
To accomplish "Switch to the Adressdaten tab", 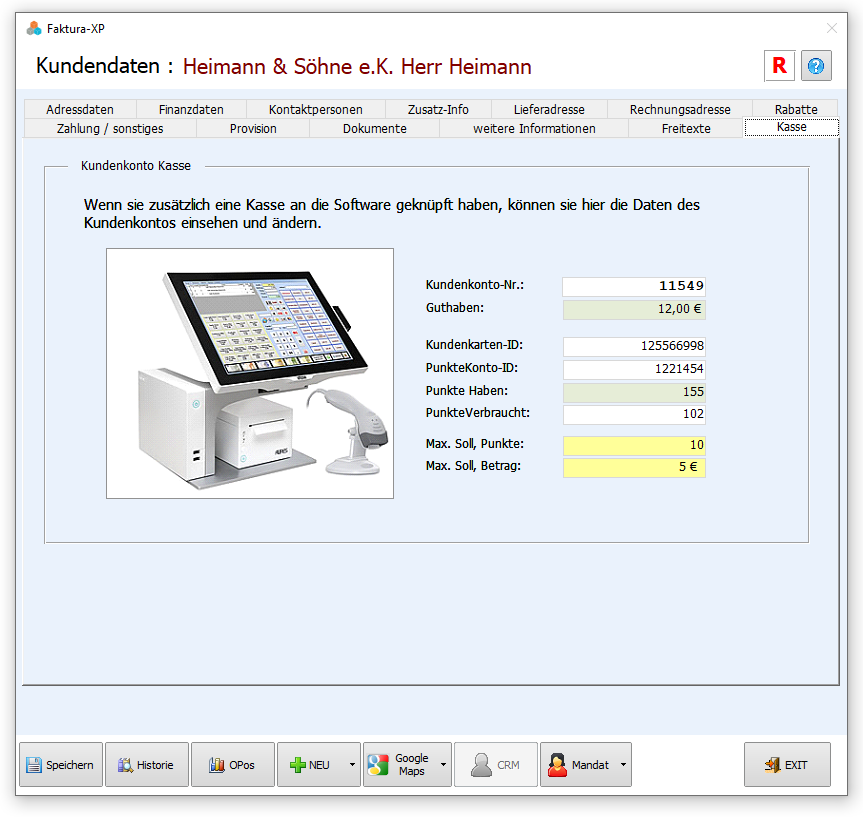I will [80, 109].
